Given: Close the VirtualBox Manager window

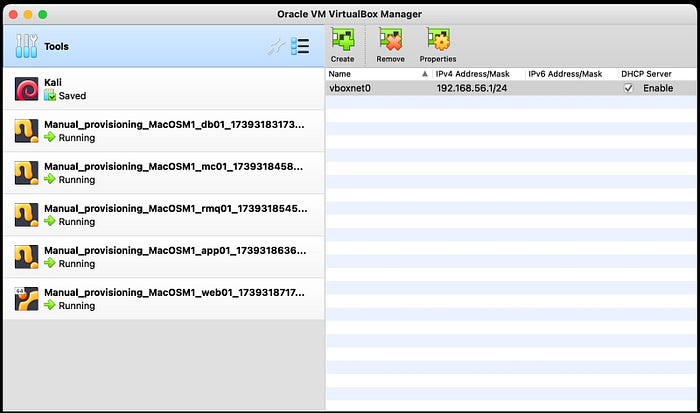Looking at the screenshot, I should coord(13,15).
